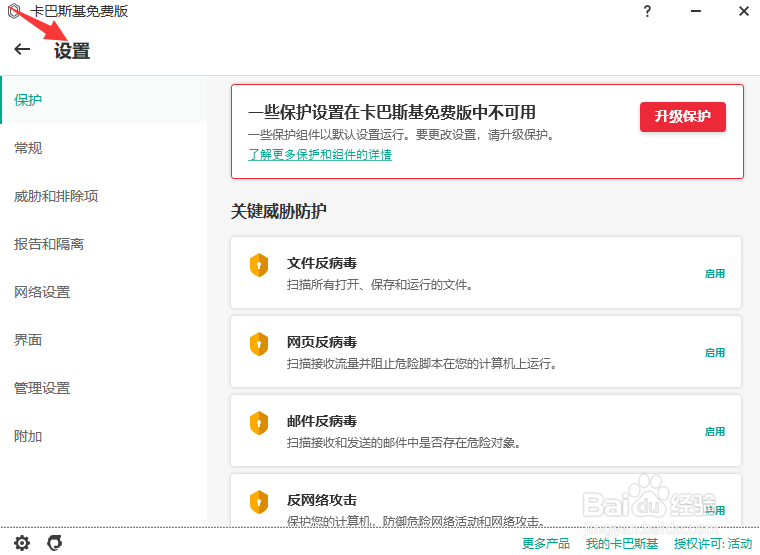Click description 扫描所有打开、保存和运行的文件
The image size is (760, 555).
(380, 285)
